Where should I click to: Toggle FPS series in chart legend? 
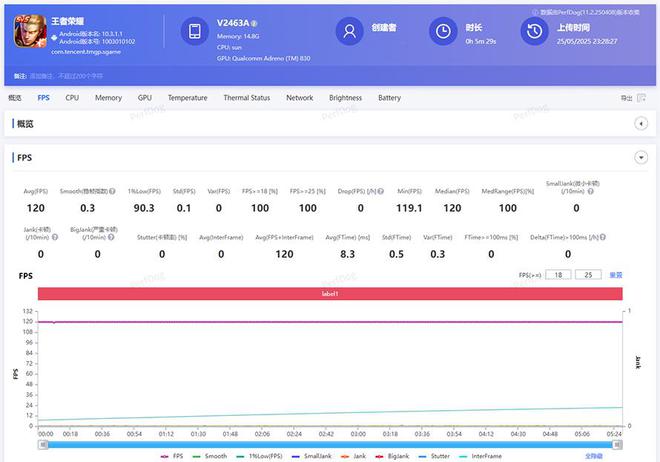point(172,456)
